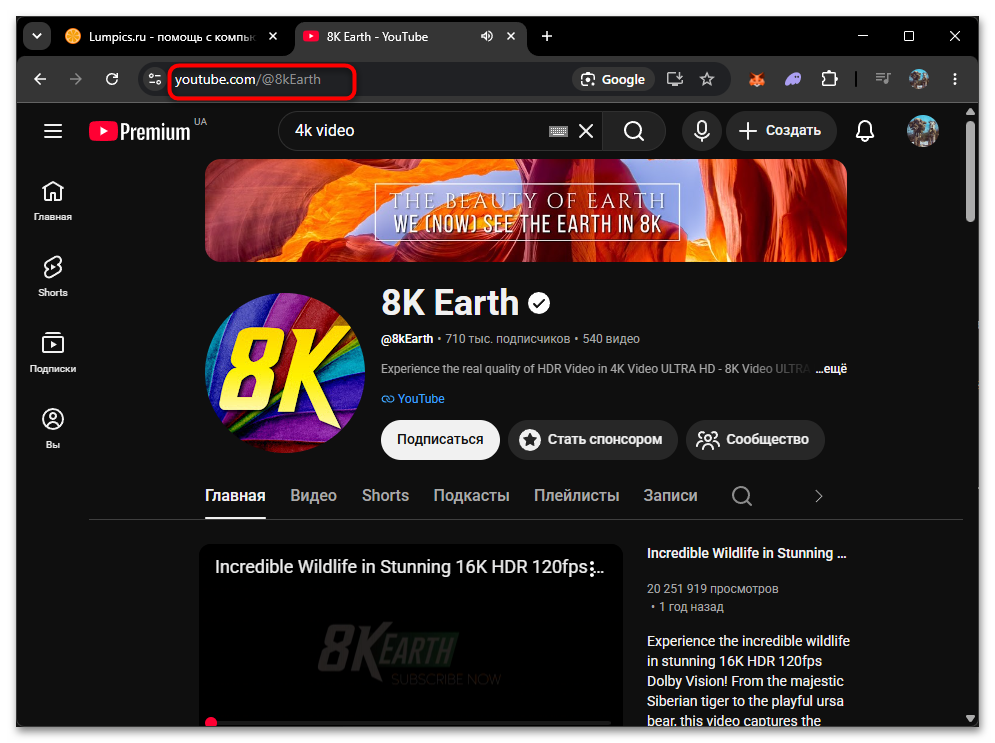Install the YouTube app icon
Viewport: 995px width, 743px height.
(x=675, y=79)
